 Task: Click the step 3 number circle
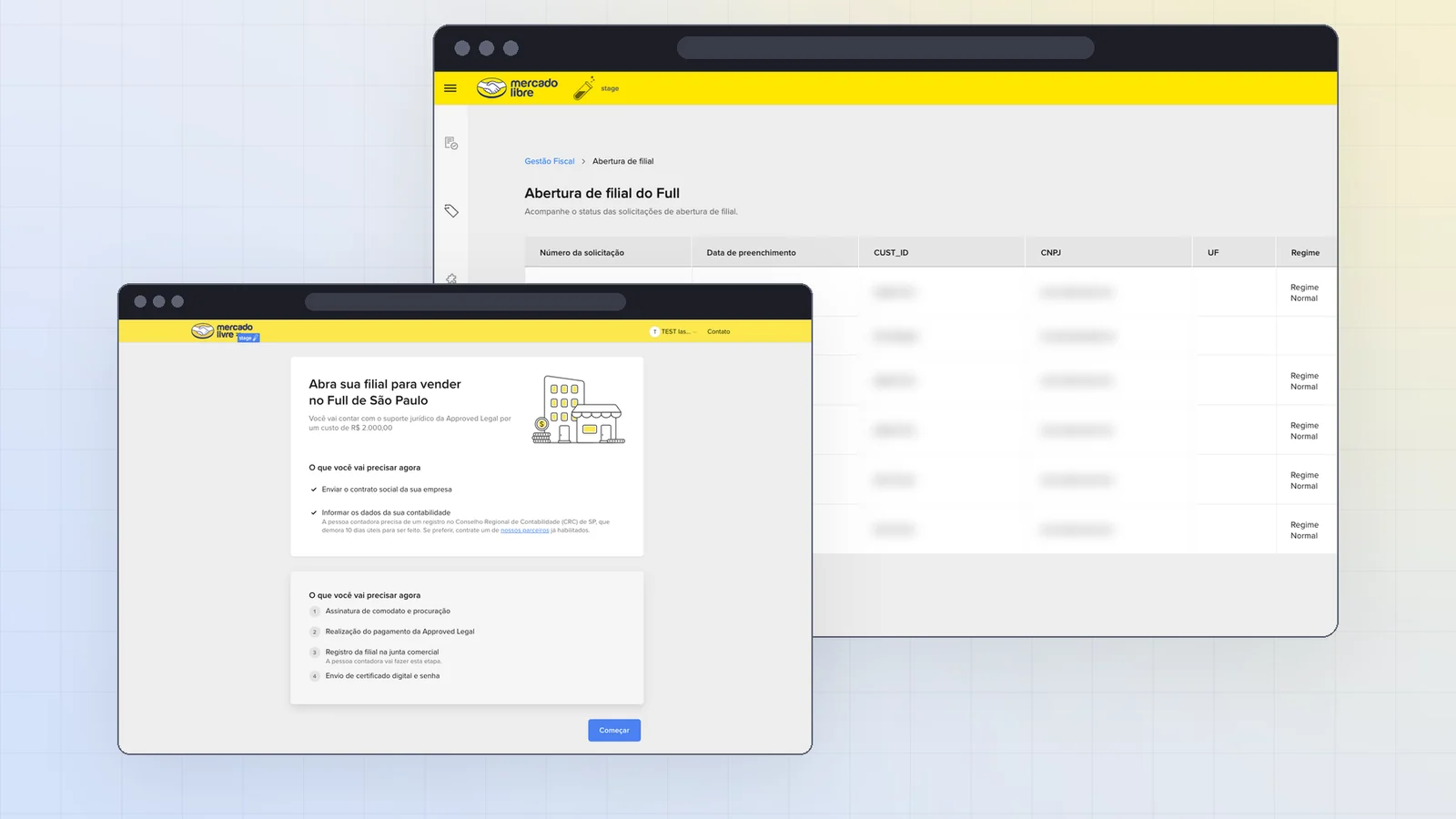click(x=315, y=652)
